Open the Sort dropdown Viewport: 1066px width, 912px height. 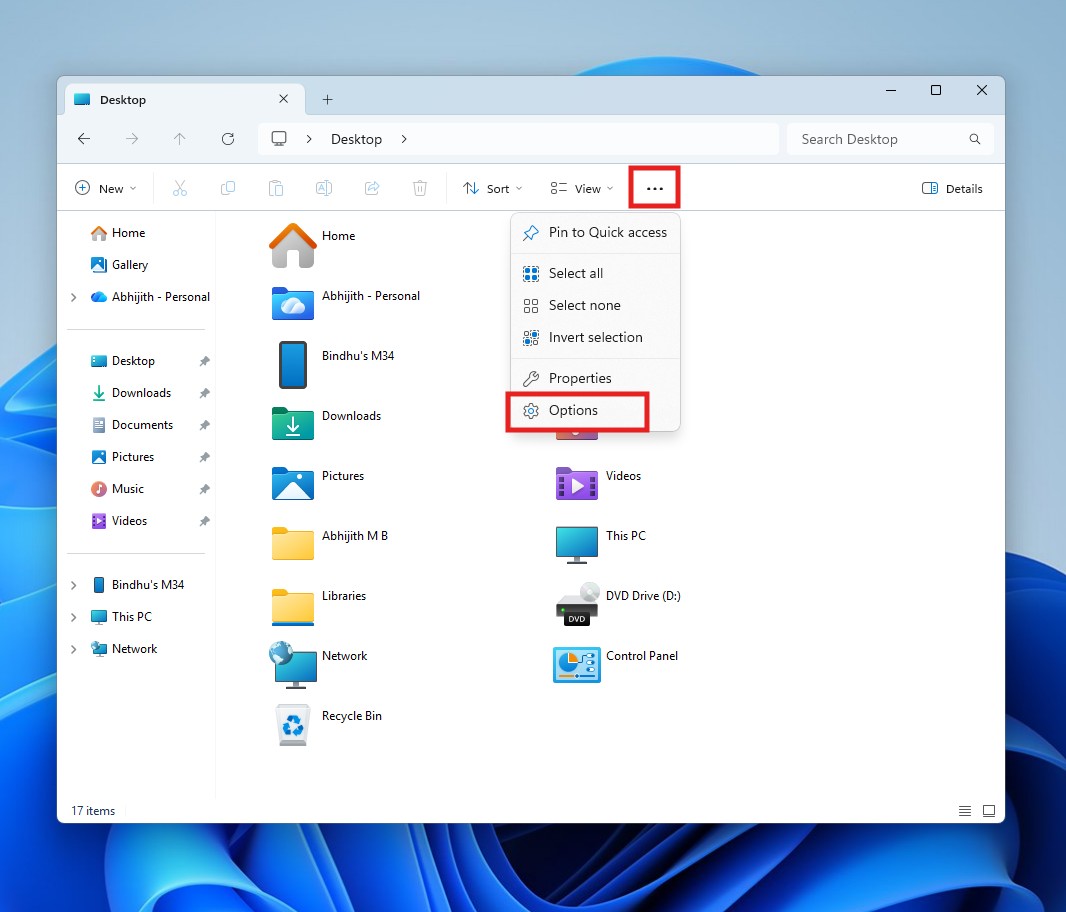[491, 188]
